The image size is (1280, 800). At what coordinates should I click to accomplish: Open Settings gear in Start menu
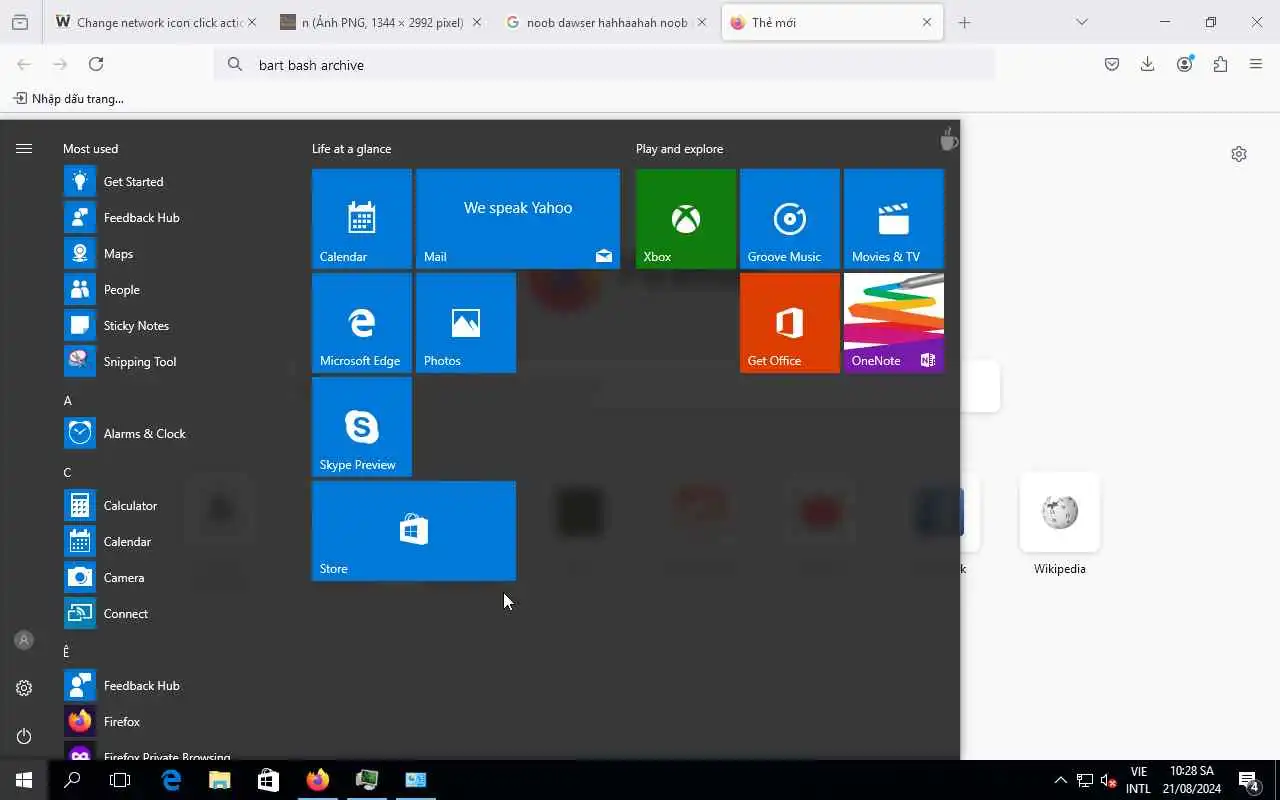24,688
